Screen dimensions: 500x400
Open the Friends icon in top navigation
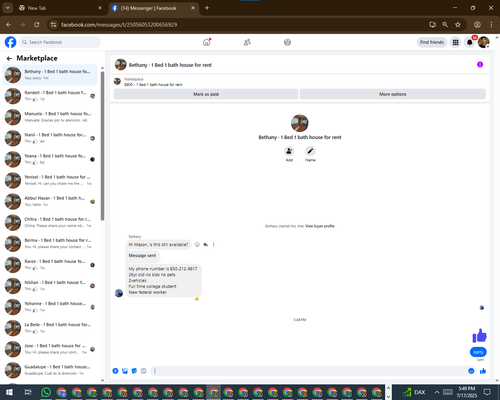tap(247, 42)
